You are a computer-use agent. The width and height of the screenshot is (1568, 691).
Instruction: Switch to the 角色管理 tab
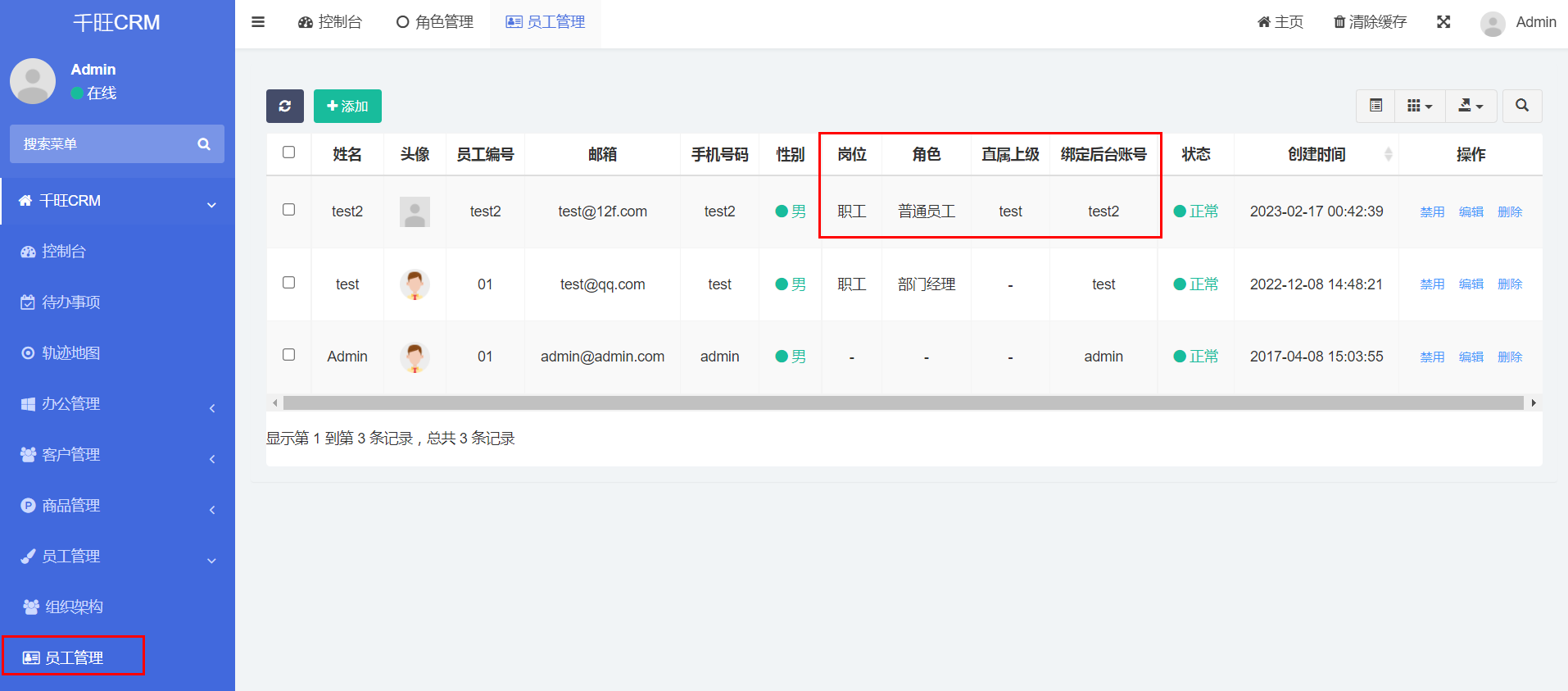tap(435, 22)
